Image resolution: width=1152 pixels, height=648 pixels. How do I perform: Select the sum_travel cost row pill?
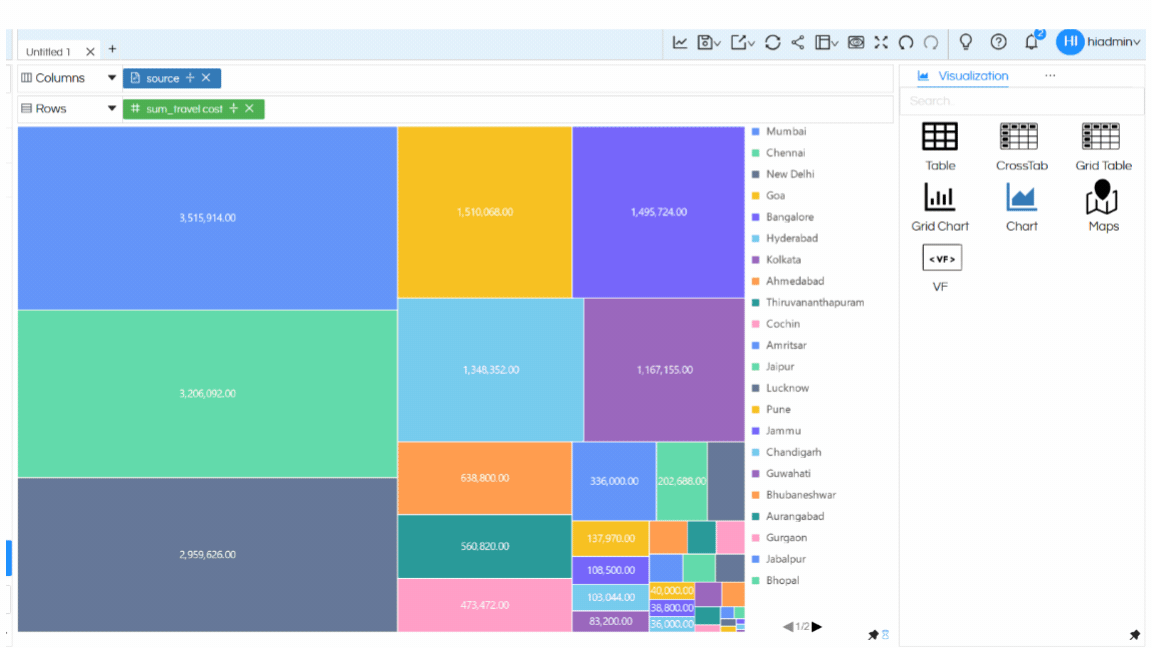193,109
